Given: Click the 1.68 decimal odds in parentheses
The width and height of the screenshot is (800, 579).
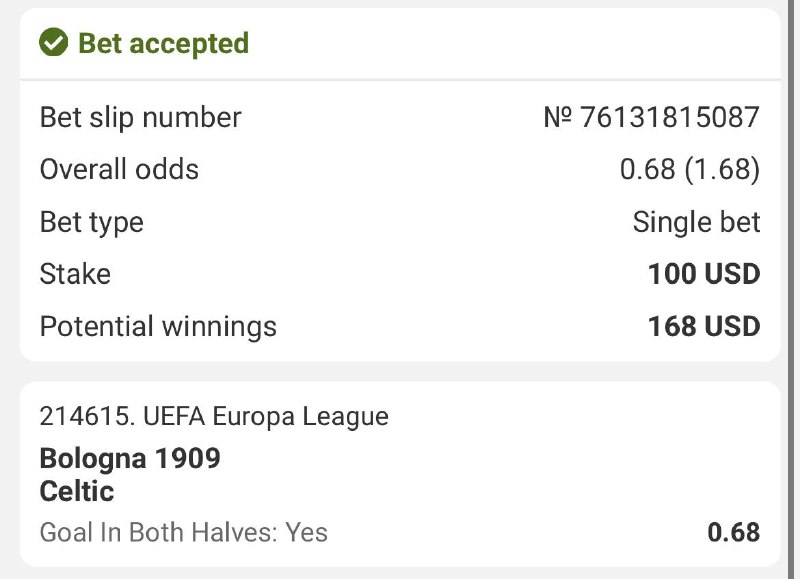Looking at the screenshot, I should pyautogui.click(x=721, y=169).
